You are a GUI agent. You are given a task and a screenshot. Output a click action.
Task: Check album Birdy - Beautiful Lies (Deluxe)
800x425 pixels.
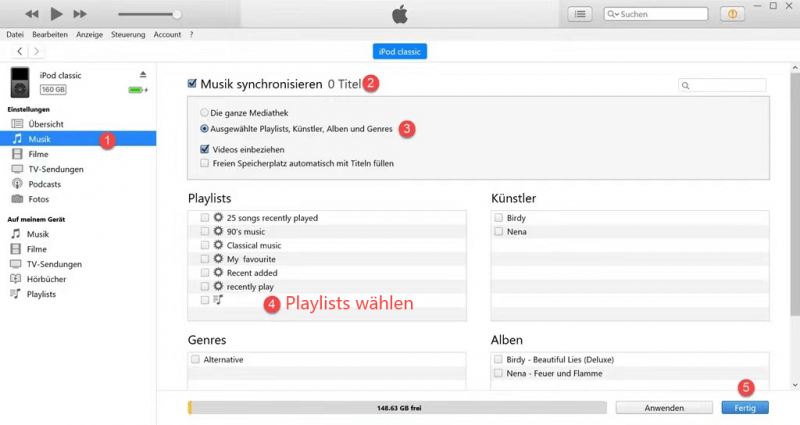pos(498,360)
